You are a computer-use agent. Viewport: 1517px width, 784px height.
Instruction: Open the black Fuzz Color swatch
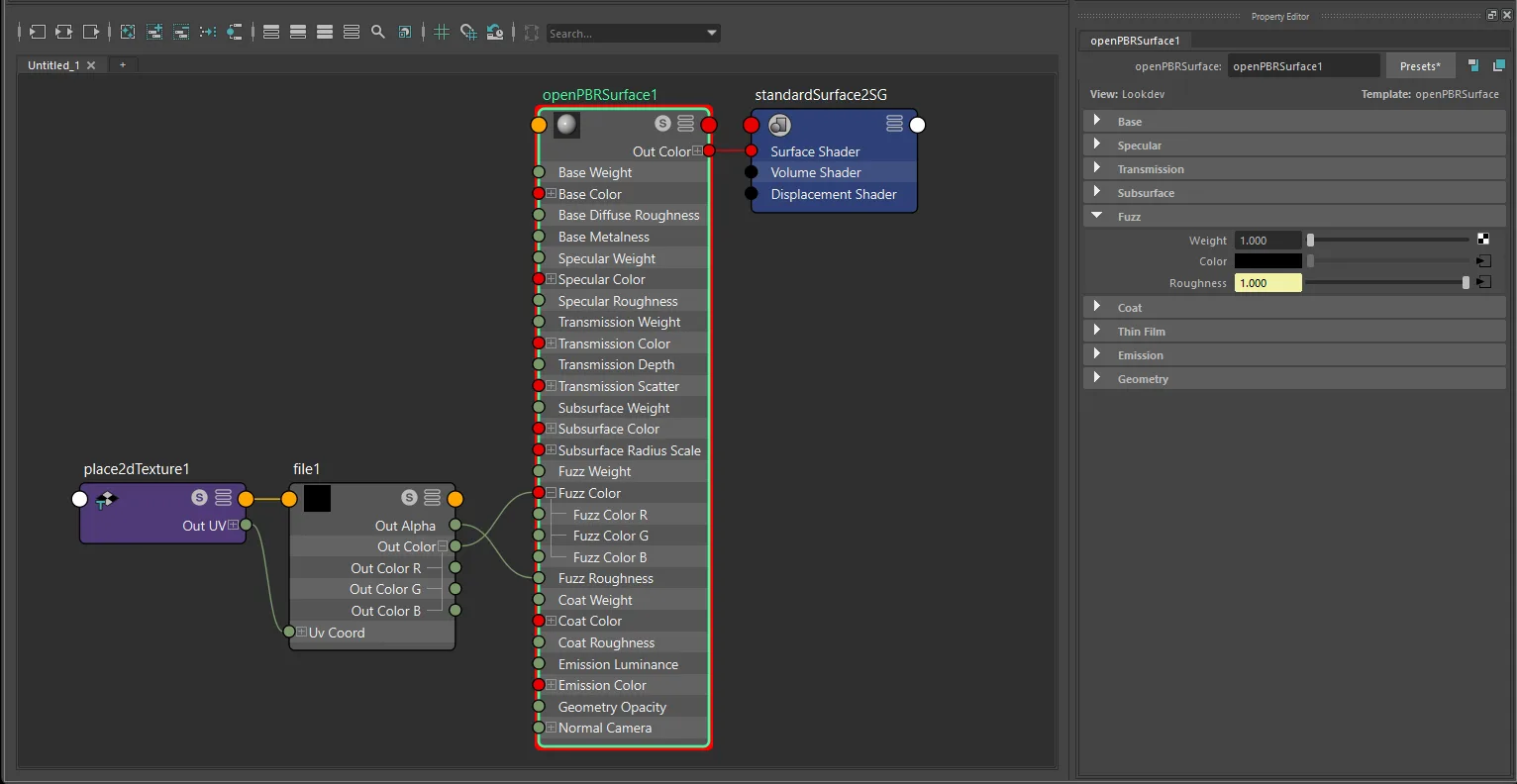point(1268,261)
